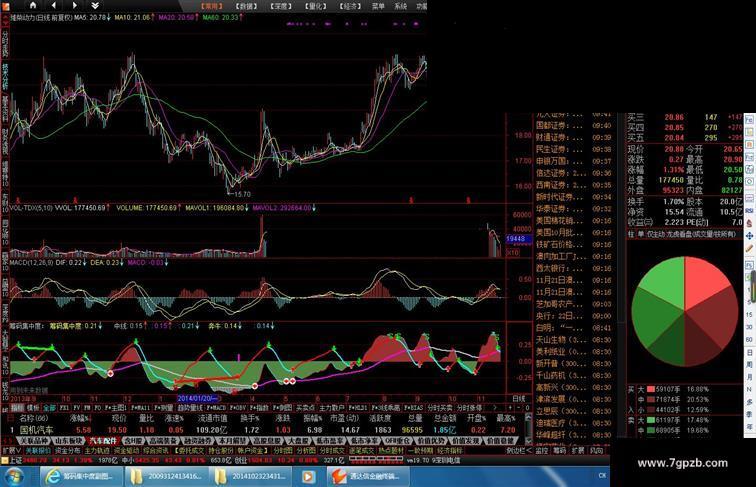This screenshot has width=756, height=487.
Task: Switch chart to monthly (月) period
Action: point(749,377)
